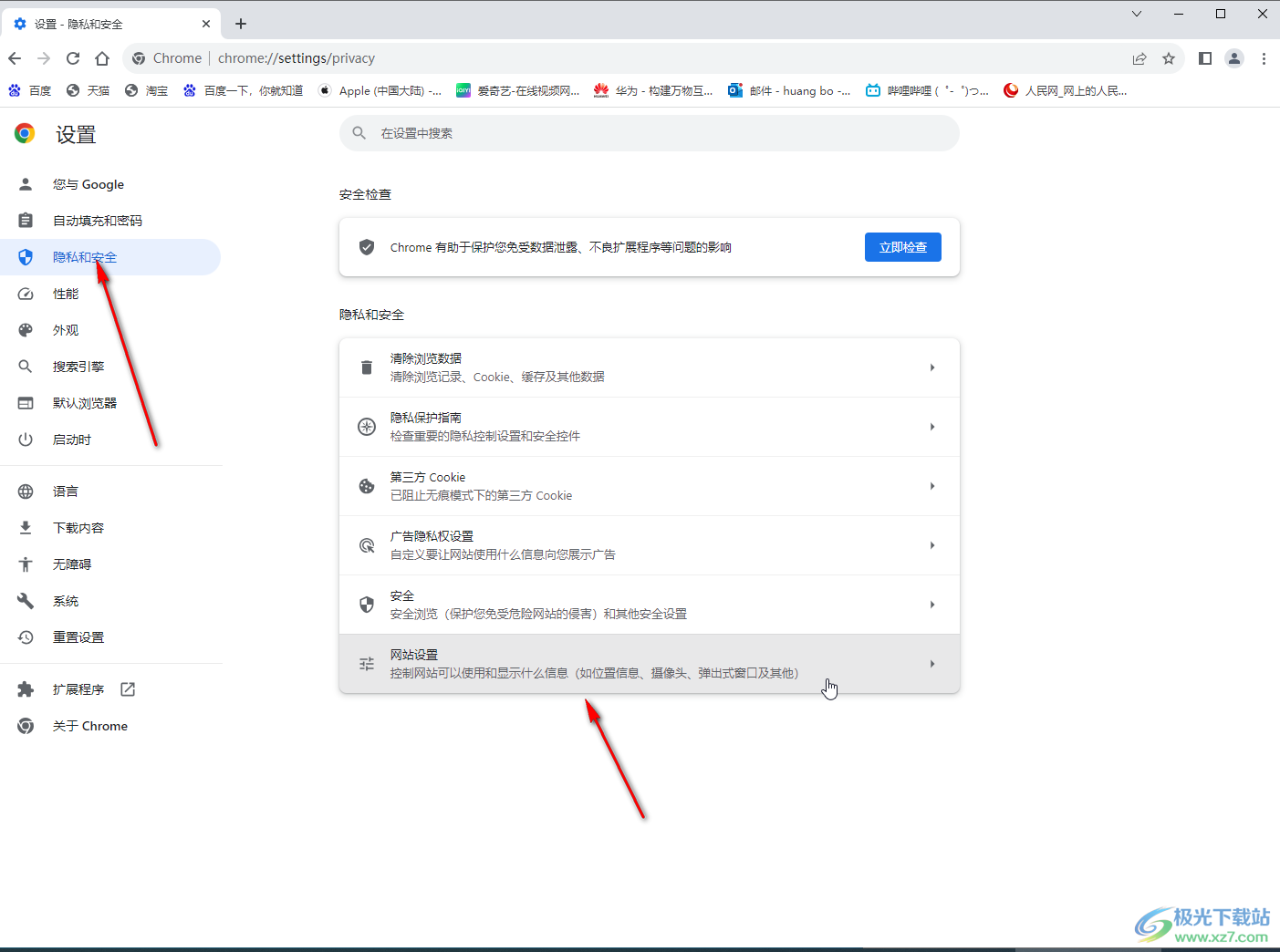1280x952 pixels.
Task: Open the Apple (中国大陆) bookmark
Action: (x=380, y=90)
